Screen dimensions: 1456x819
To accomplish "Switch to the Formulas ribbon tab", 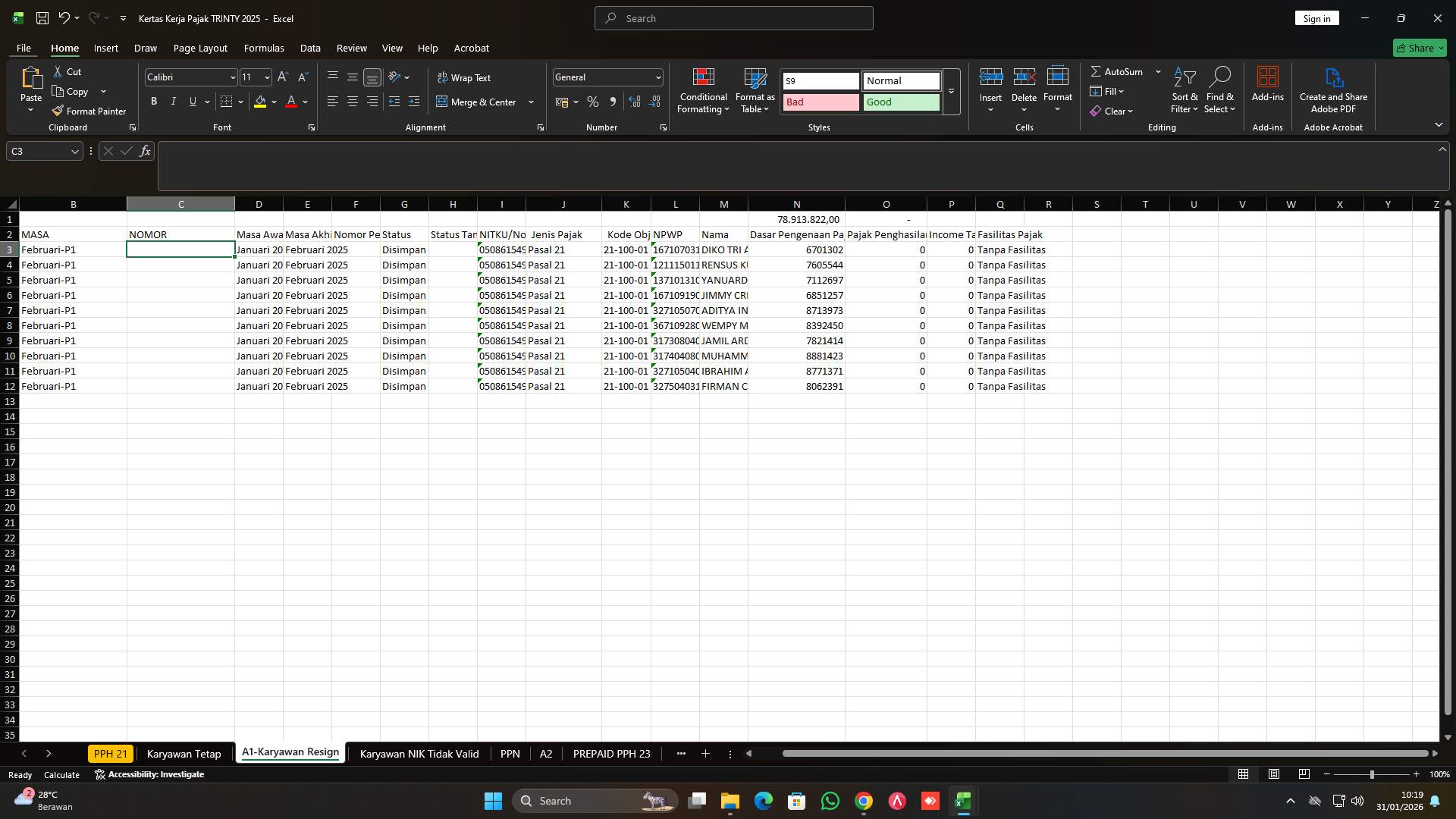I will [x=263, y=48].
